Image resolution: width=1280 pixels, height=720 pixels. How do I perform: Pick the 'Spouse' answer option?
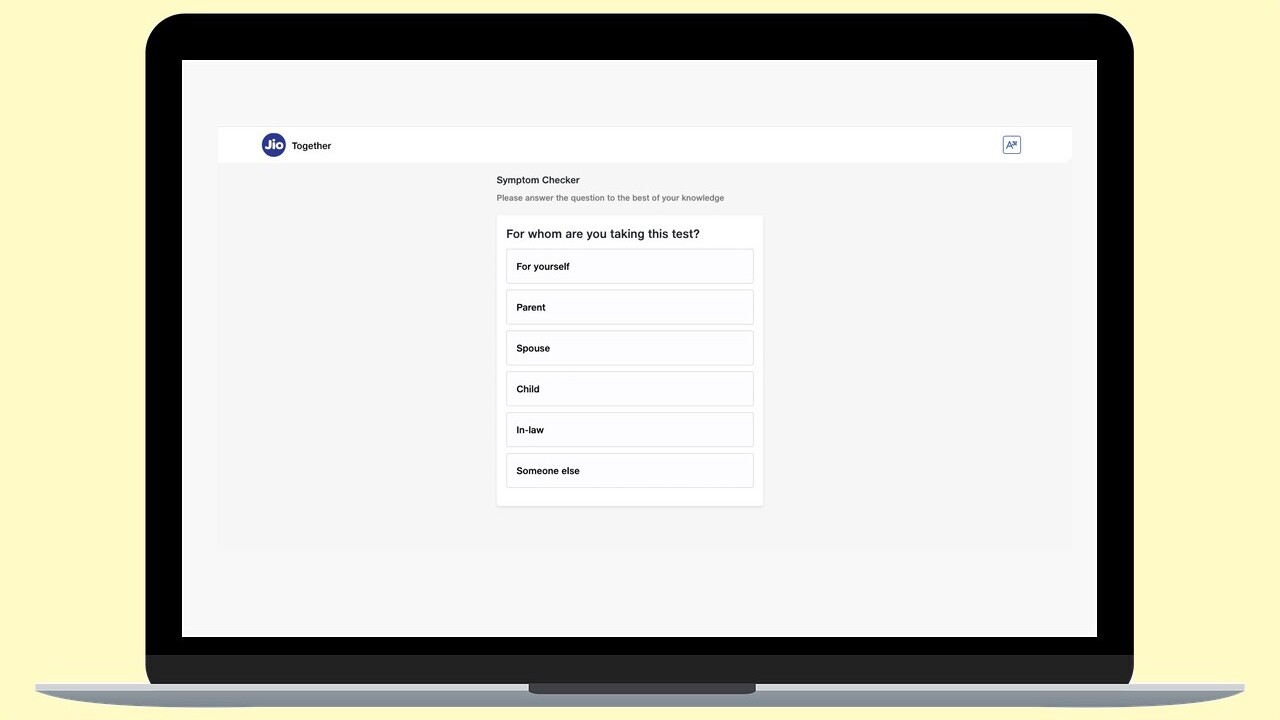coord(629,349)
